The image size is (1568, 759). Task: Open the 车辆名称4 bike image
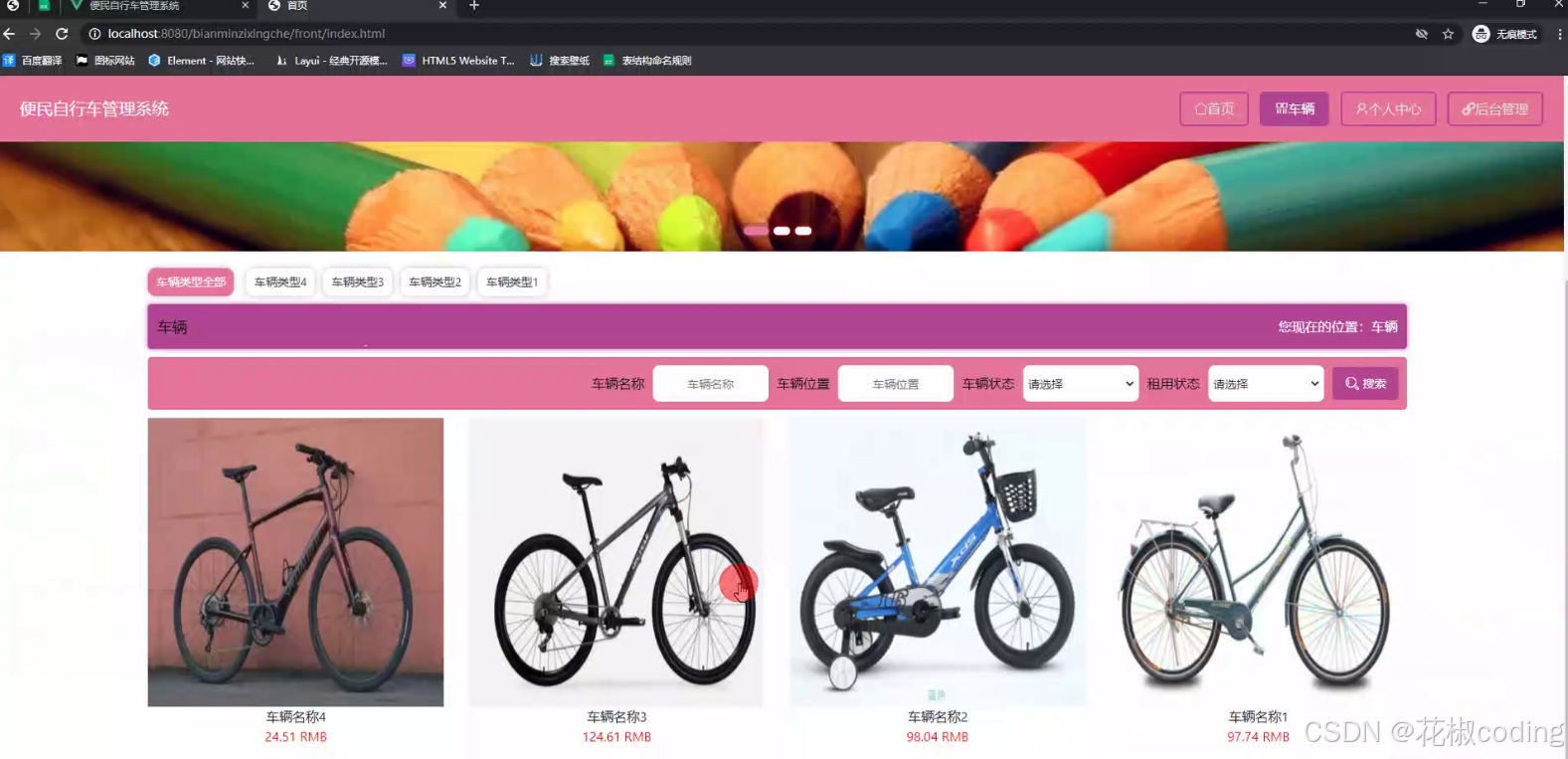[x=295, y=562]
